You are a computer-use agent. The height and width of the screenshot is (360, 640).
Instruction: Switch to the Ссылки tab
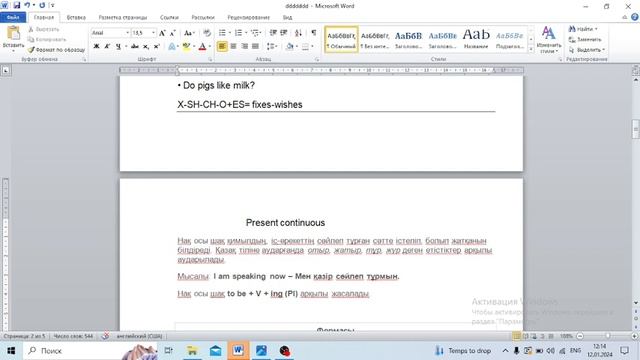[169, 18]
